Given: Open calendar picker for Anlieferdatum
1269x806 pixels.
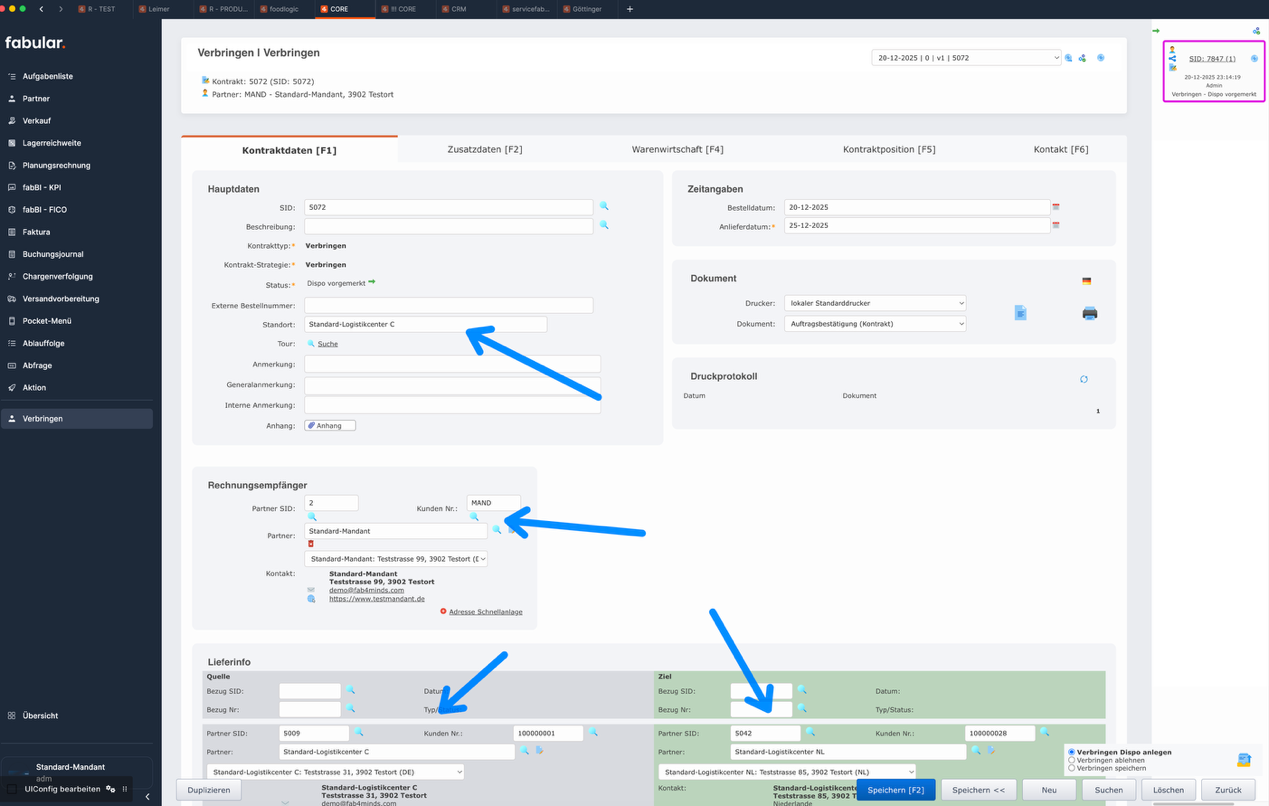Looking at the screenshot, I should [x=1056, y=226].
